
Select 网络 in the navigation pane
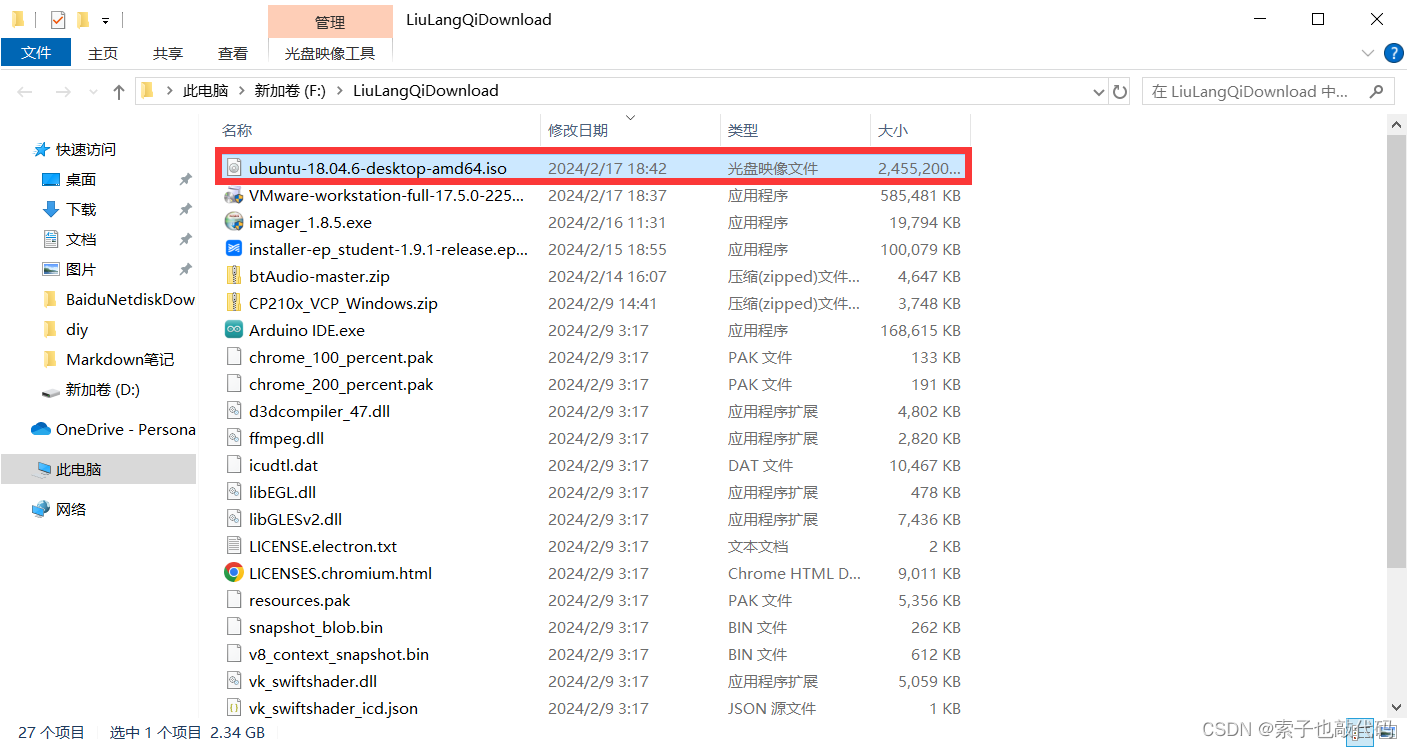point(71,509)
